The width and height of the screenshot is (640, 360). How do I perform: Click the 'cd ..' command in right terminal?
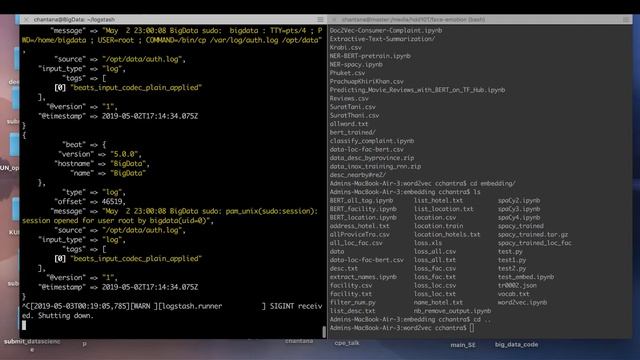(x=482, y=319)
